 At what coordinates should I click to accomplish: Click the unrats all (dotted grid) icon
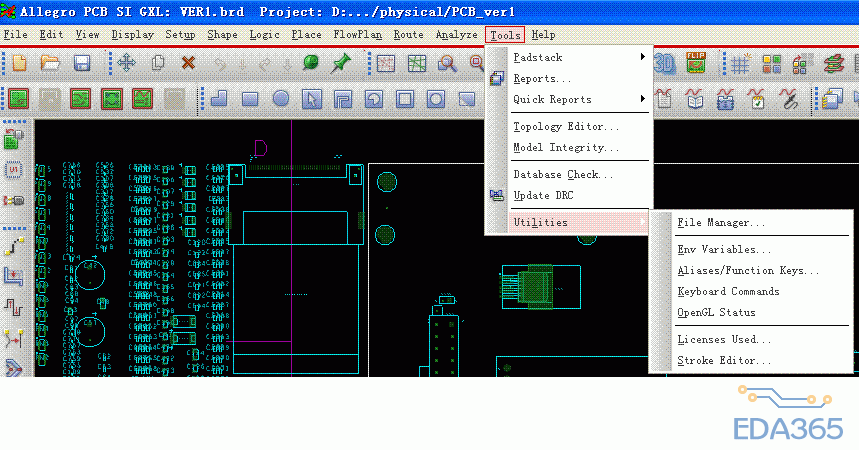(386, 64)
